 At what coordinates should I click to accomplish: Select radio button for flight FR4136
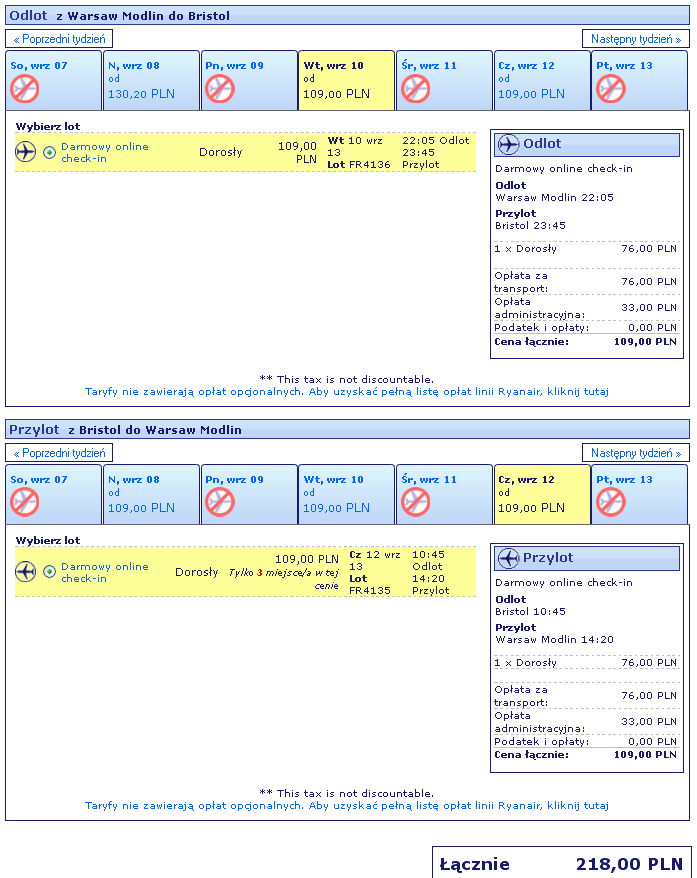(50, 152)
